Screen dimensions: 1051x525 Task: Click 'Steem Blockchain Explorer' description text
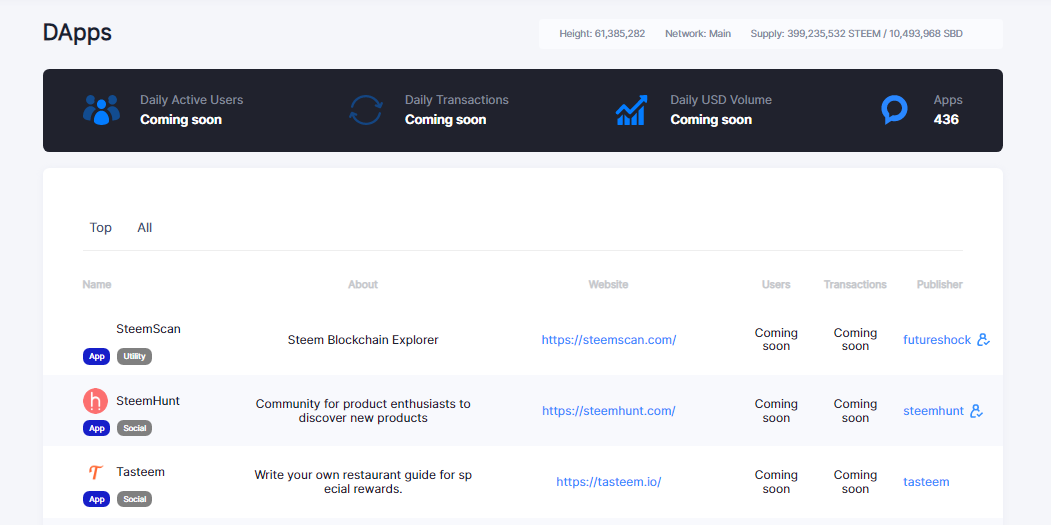pyautogui.click(x=363, y=340)
